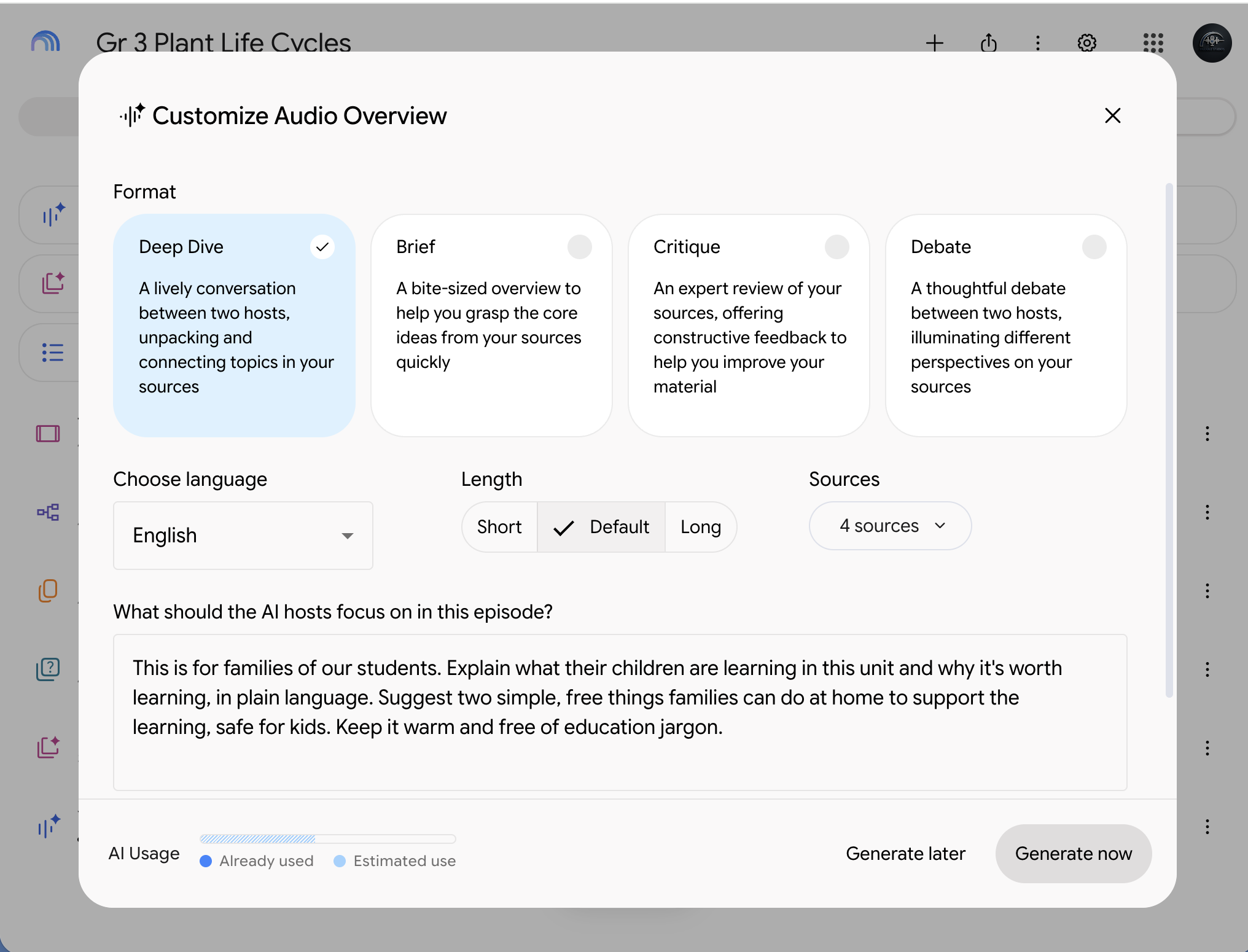Open the Google apps grid icon
1248x952 pixels.
[x=1153, y=43]
